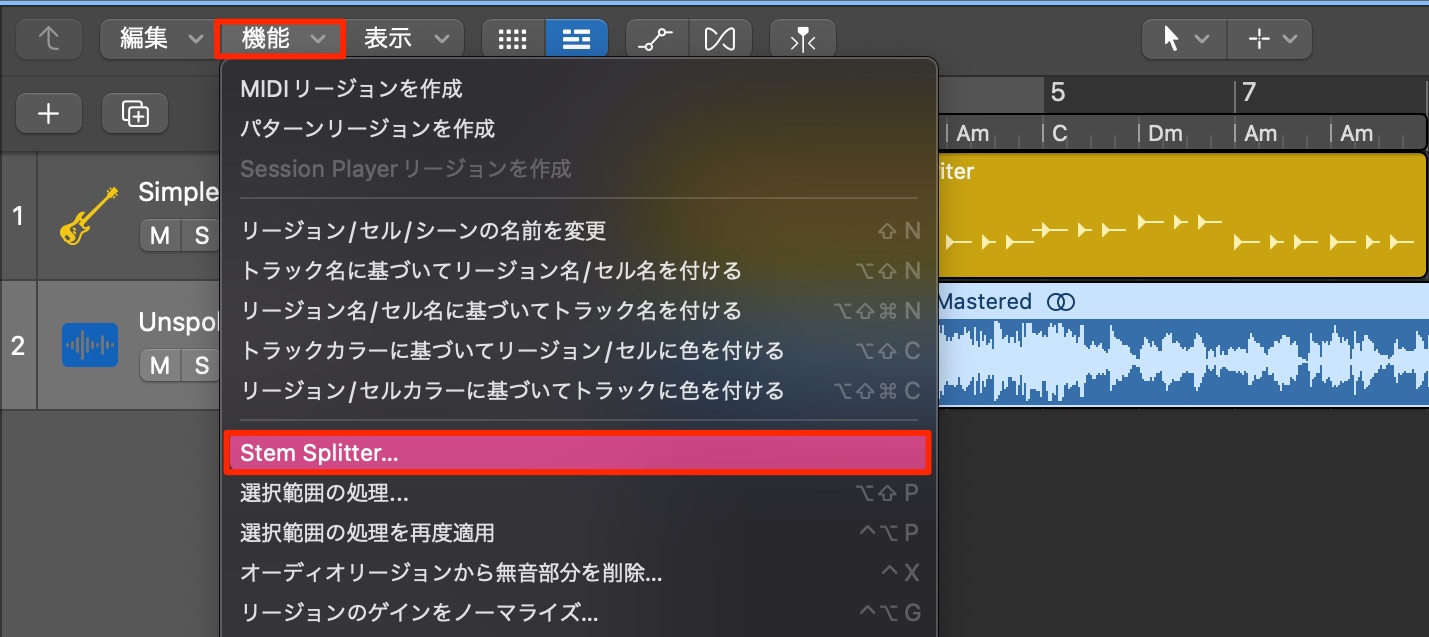Click the up-arrow track hierarchy icon
1429x637 pixels.
(x=48, y=39)
